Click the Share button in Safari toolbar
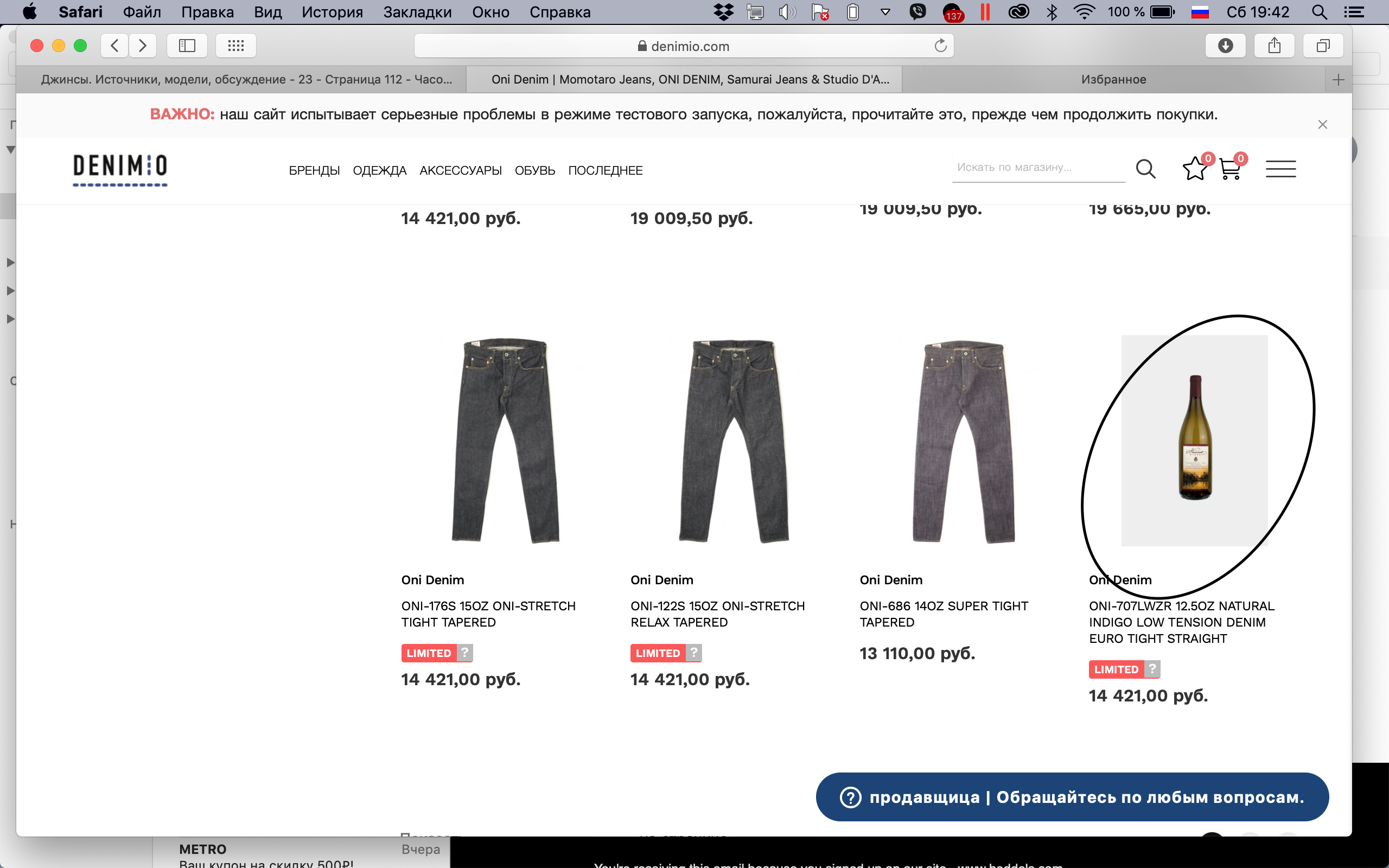Image resolution: width=1389 pixels, height=868 pixels. [x=1274, y=46]
